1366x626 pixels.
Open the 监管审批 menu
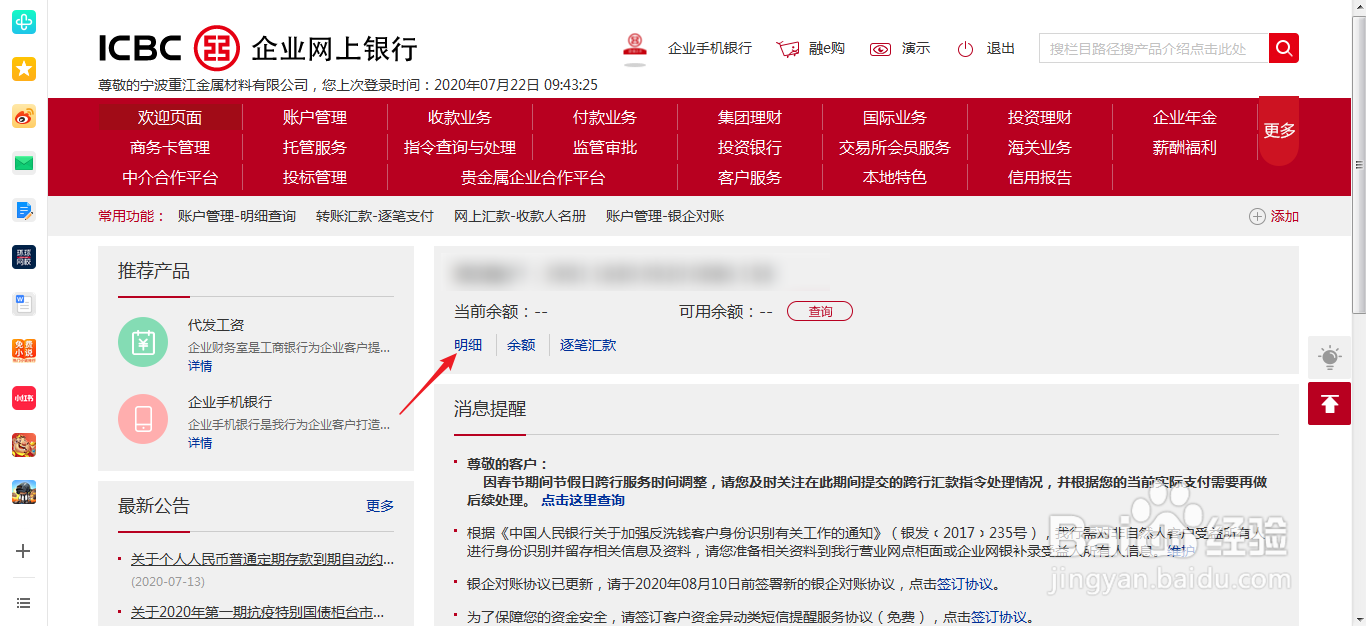coord(605,147)
